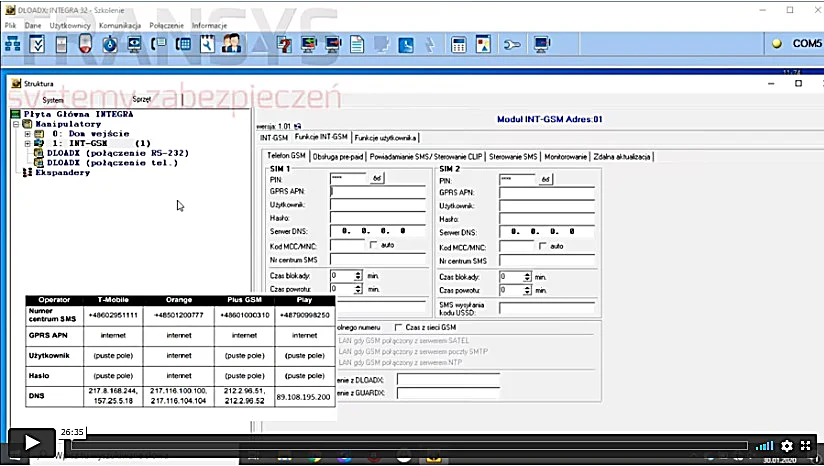Click the SIM 1 Nr centrum SMS field
This screenshot has width=824, height=466.
[x=378, y=259]
